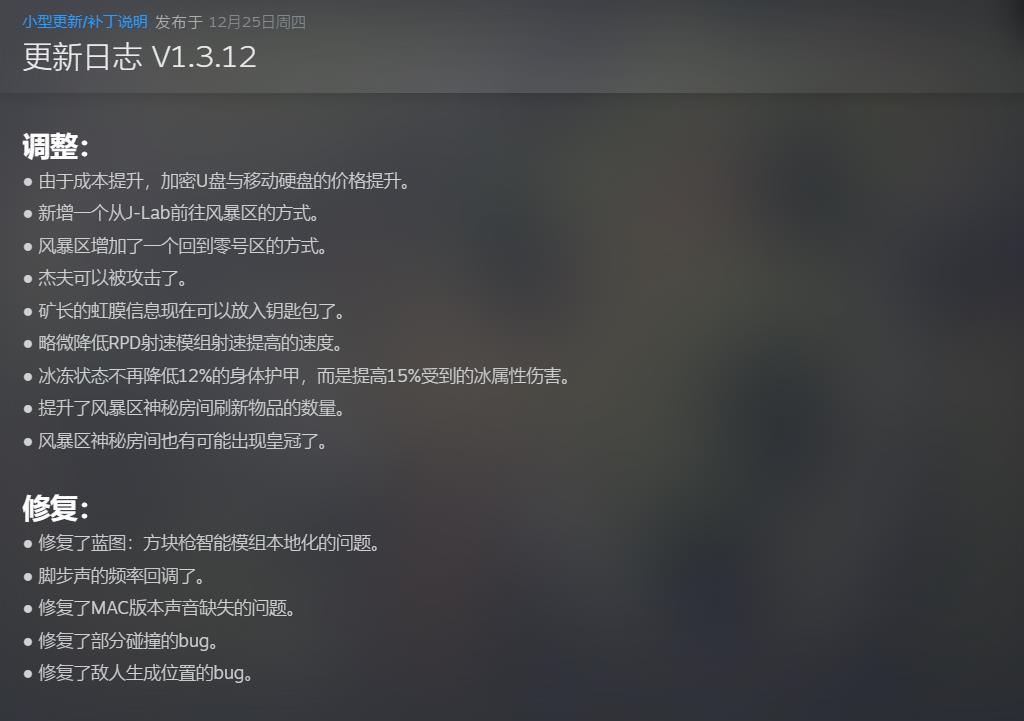This screenshot has width=1024, height=721.
Task: Click the 神秘房间出现皇冠 line
Action: click(x=183, y=441)
